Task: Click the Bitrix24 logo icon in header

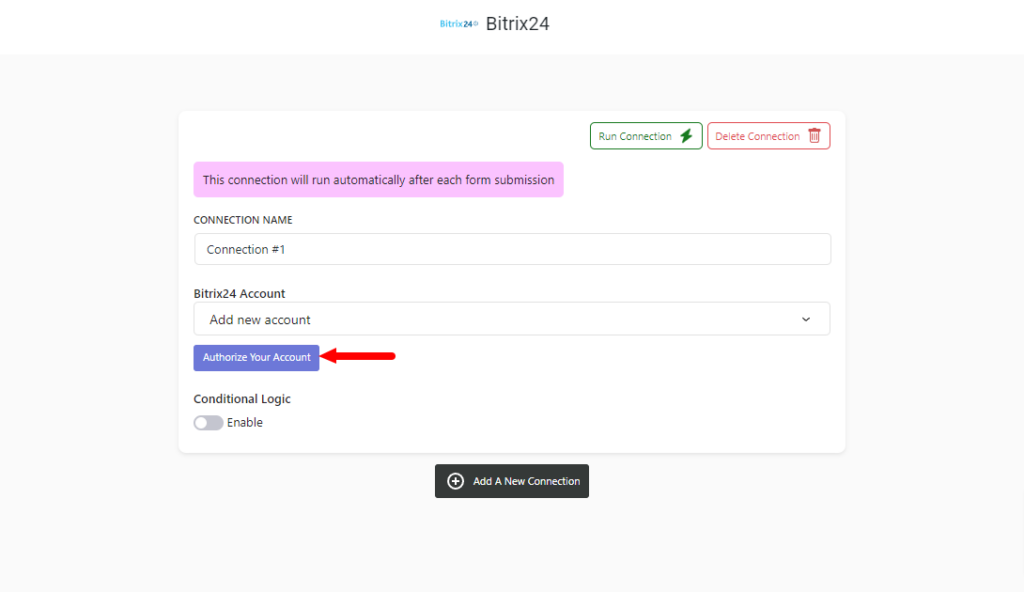Action: (458, 24)
